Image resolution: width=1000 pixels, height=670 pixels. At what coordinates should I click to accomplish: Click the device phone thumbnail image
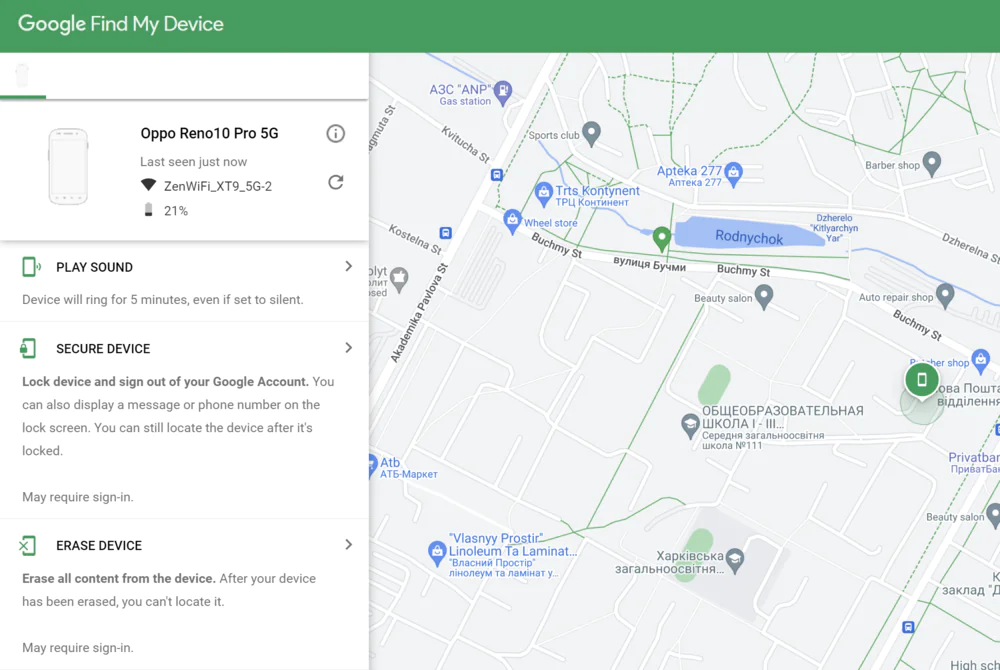point(68,166)
